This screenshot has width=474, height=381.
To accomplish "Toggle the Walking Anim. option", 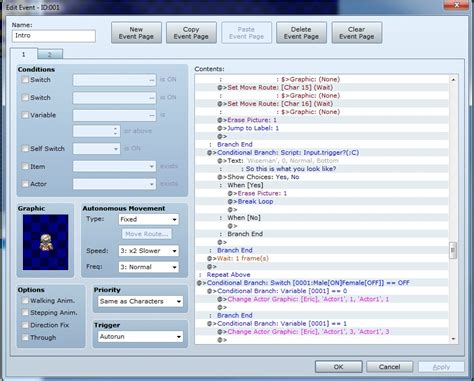I will click(x=25, y=300).
